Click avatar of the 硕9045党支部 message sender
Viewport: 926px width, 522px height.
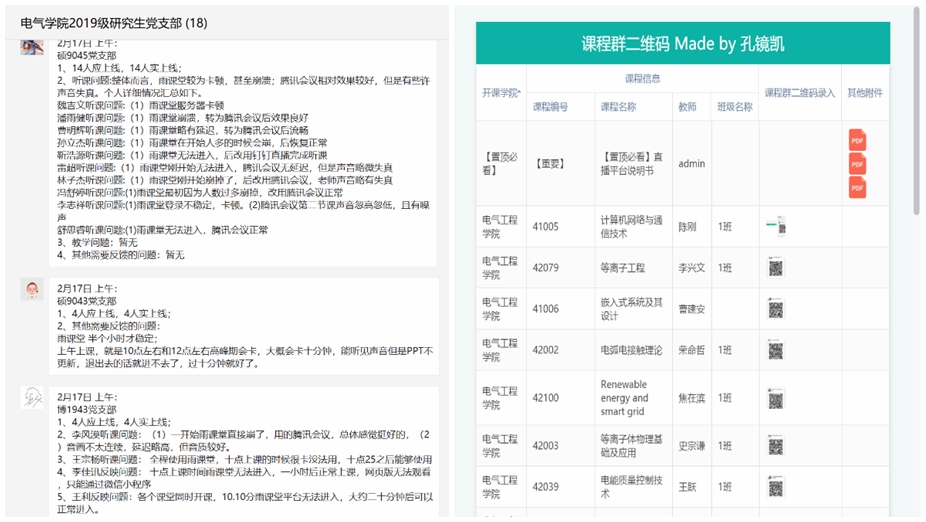coord(32,47)
